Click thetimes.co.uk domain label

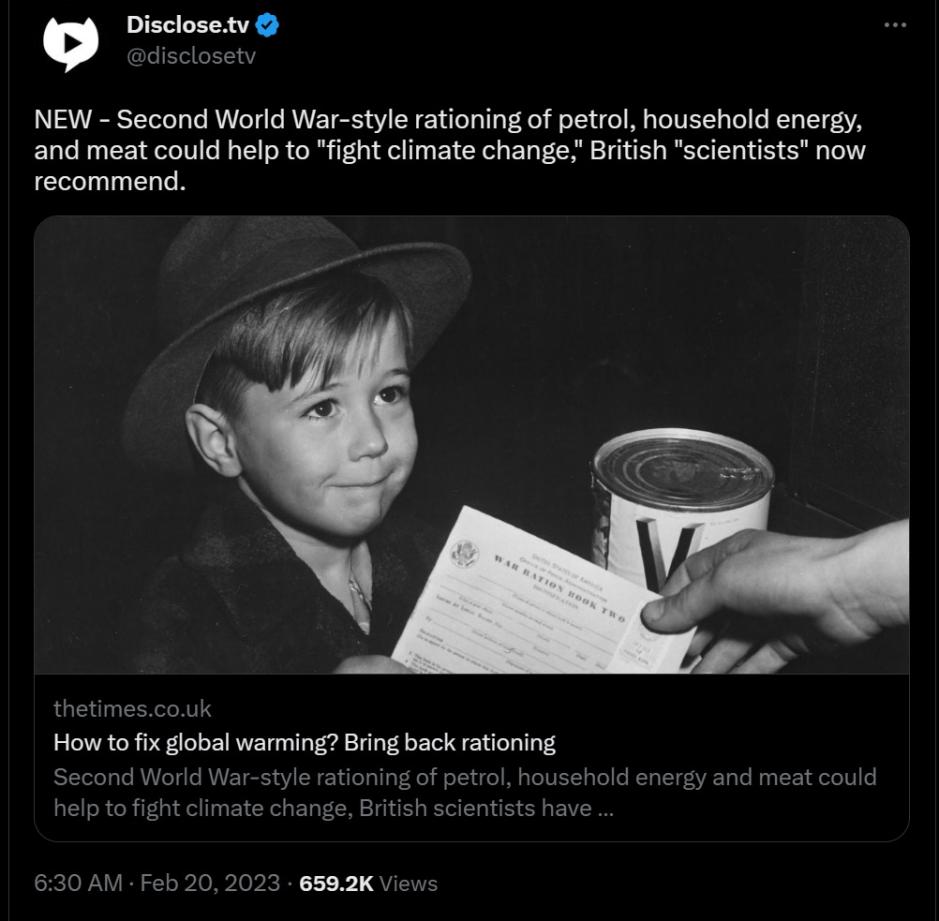tap(132, 709)
